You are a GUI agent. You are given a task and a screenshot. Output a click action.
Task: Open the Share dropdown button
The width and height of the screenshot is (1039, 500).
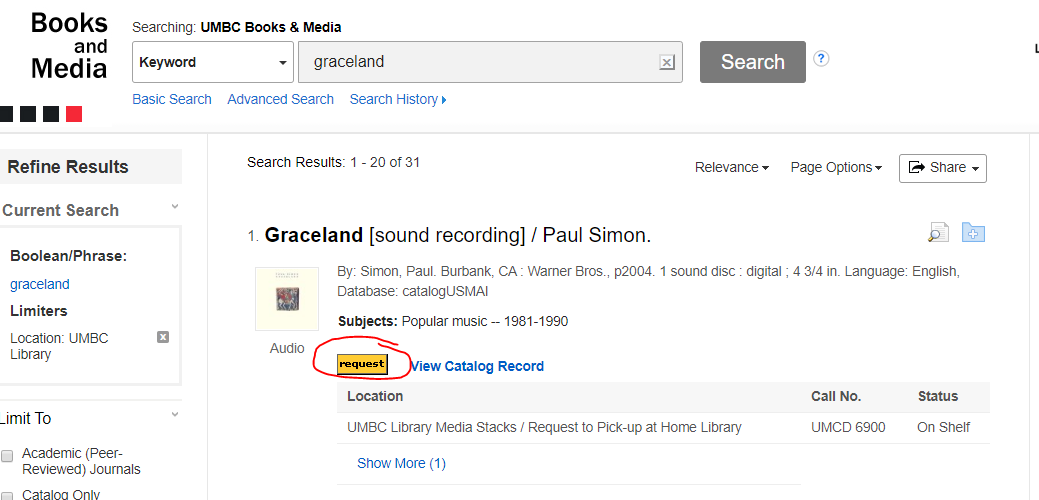[x=942, y=168]
